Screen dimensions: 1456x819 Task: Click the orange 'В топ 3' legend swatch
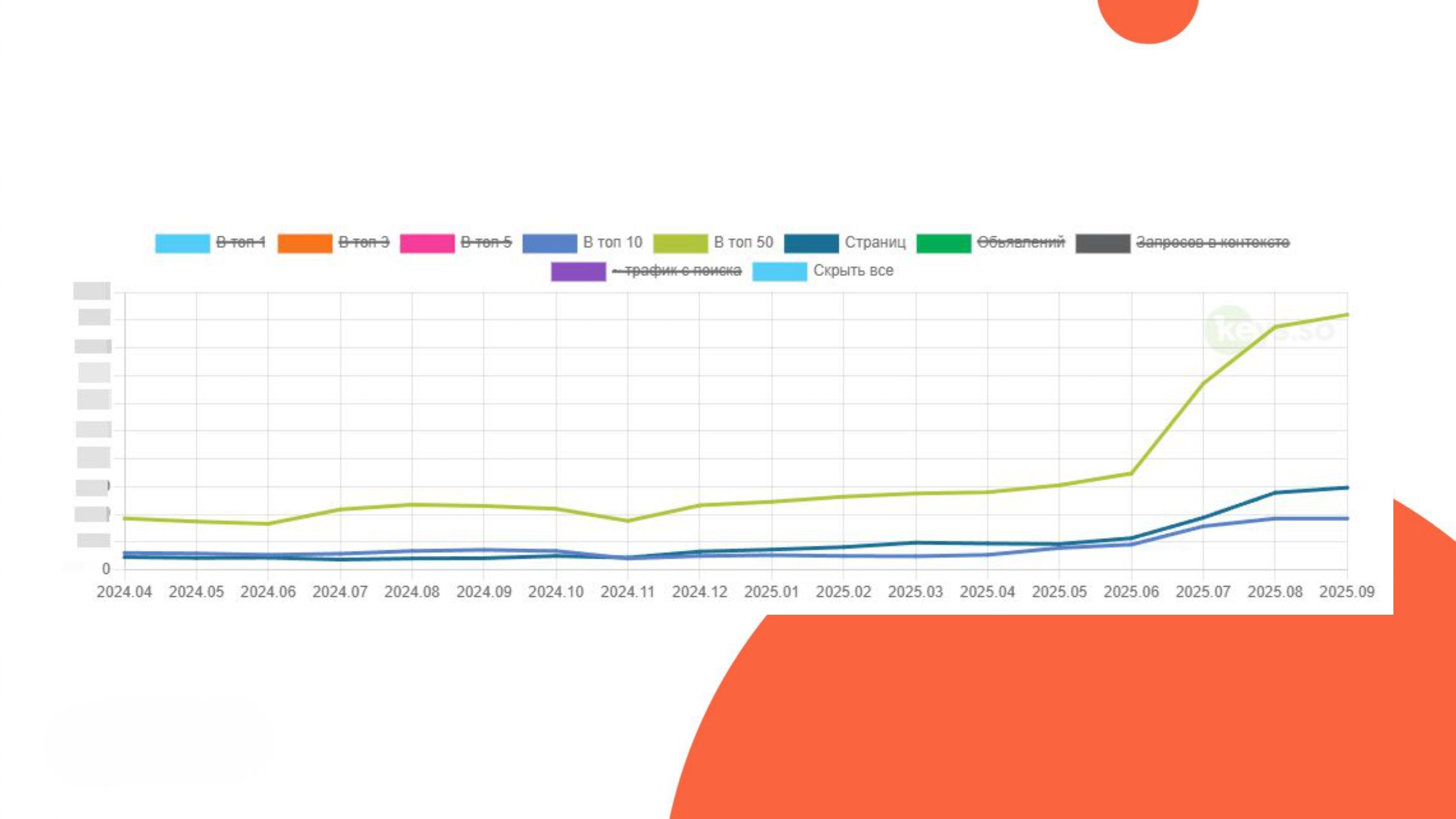click(x=305, y=243)
